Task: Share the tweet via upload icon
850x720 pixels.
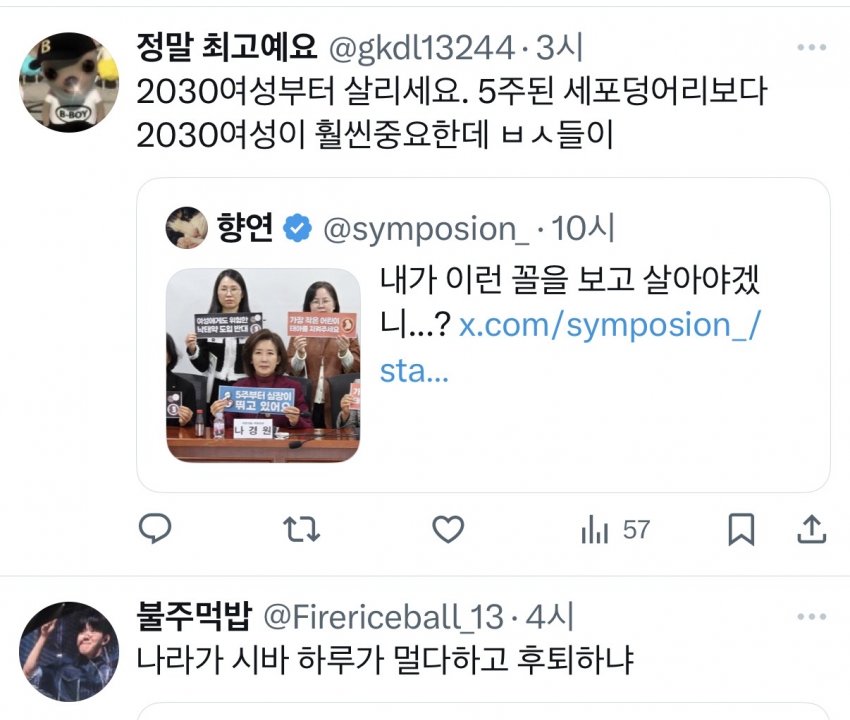Action: tap(812, 529)
